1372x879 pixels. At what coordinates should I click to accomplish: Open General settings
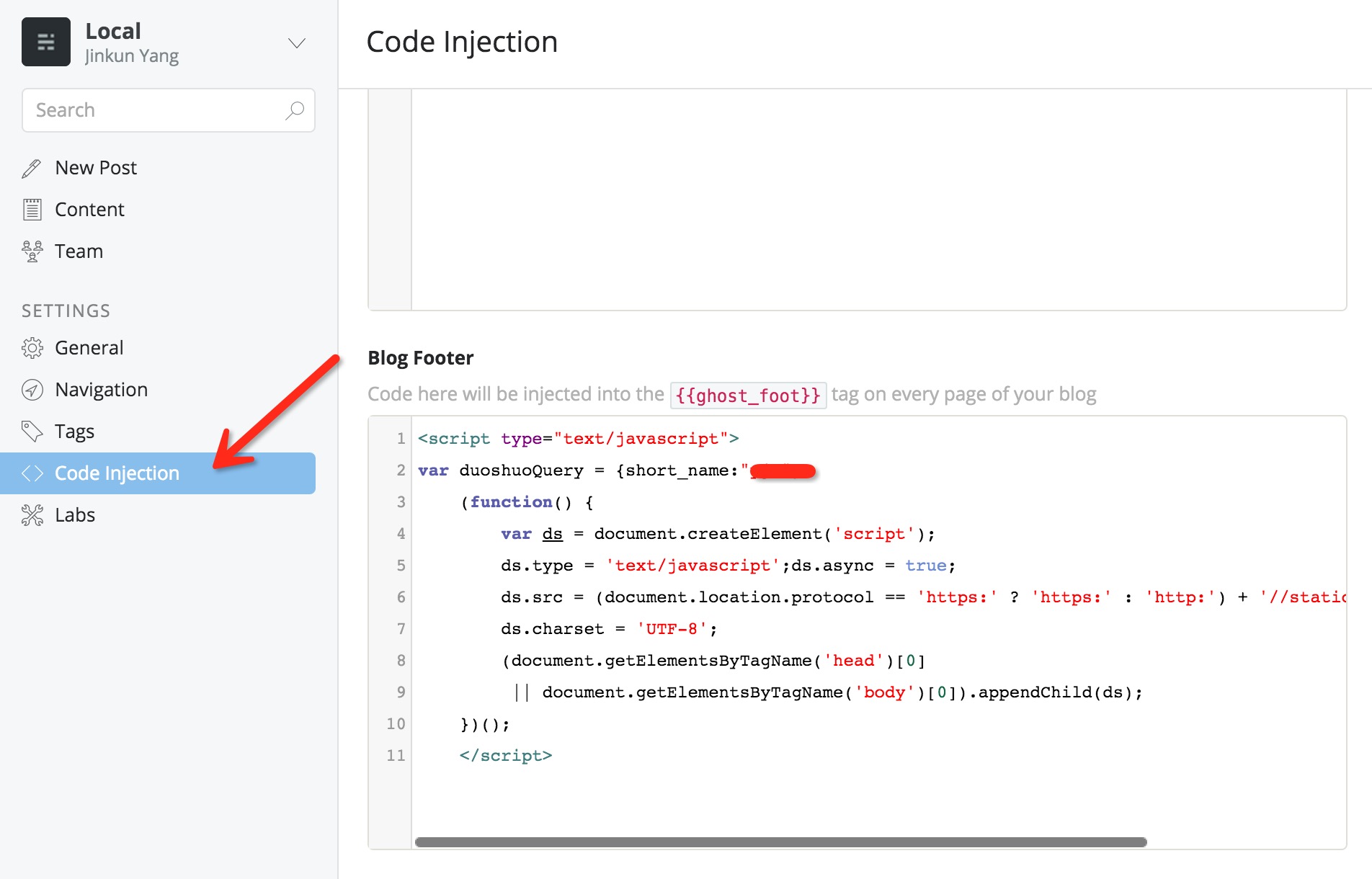click(89, 348)
